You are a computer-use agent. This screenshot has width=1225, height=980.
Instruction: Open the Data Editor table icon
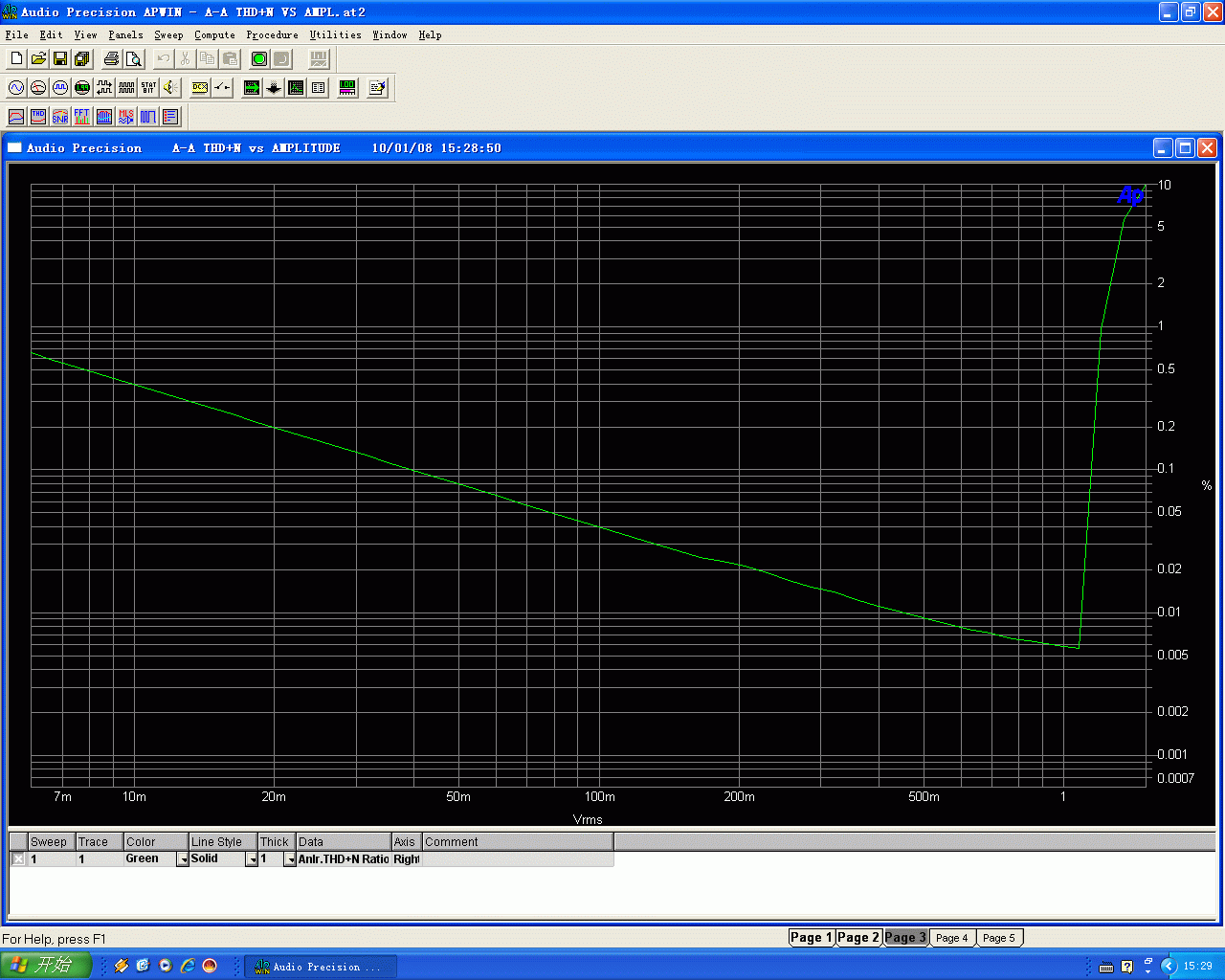(x=319, y=88)
